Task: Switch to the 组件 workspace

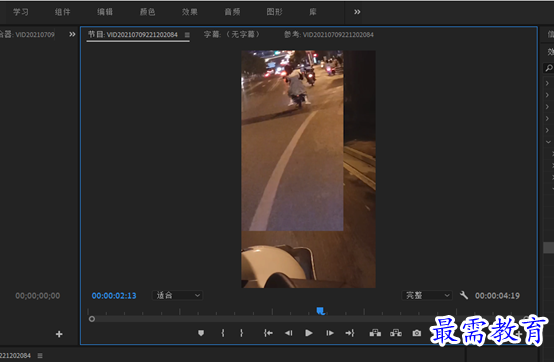Action: [x=63, y=12]
